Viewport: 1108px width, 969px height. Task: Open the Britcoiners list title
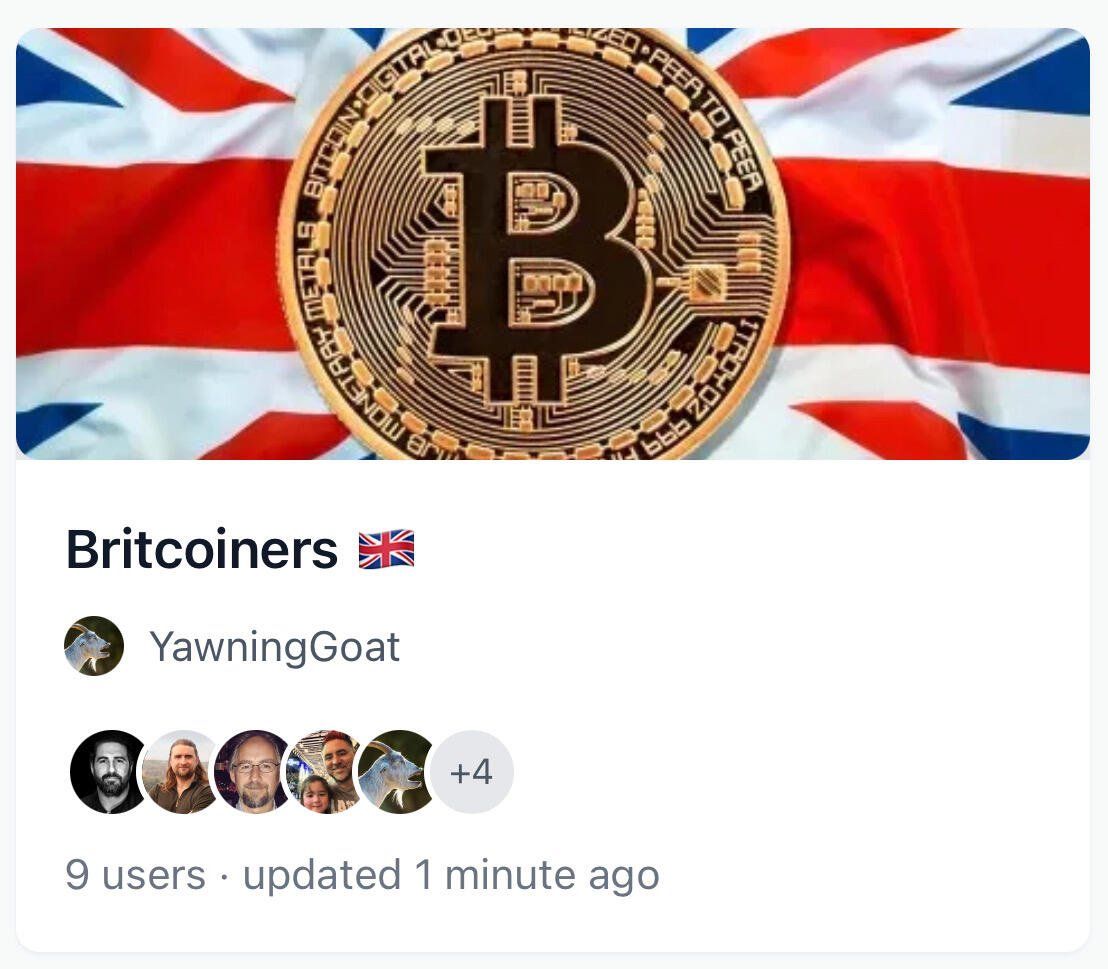(x=202, y=549)
